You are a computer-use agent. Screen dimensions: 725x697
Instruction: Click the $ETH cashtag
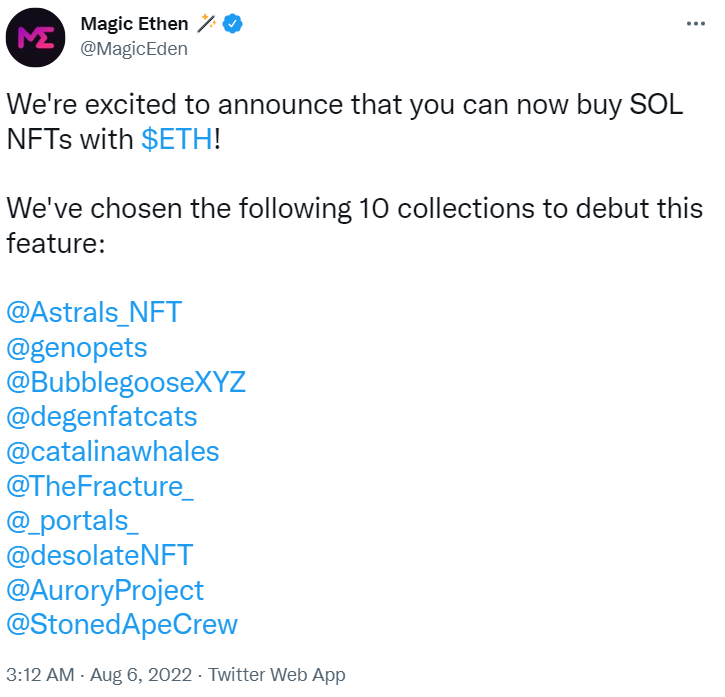pos(177,139)
